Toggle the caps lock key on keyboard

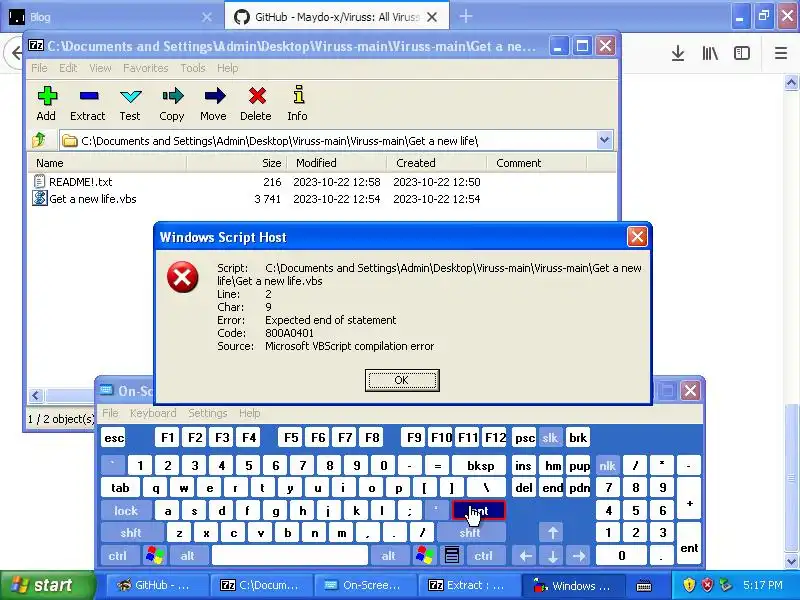tap(126, 510)
